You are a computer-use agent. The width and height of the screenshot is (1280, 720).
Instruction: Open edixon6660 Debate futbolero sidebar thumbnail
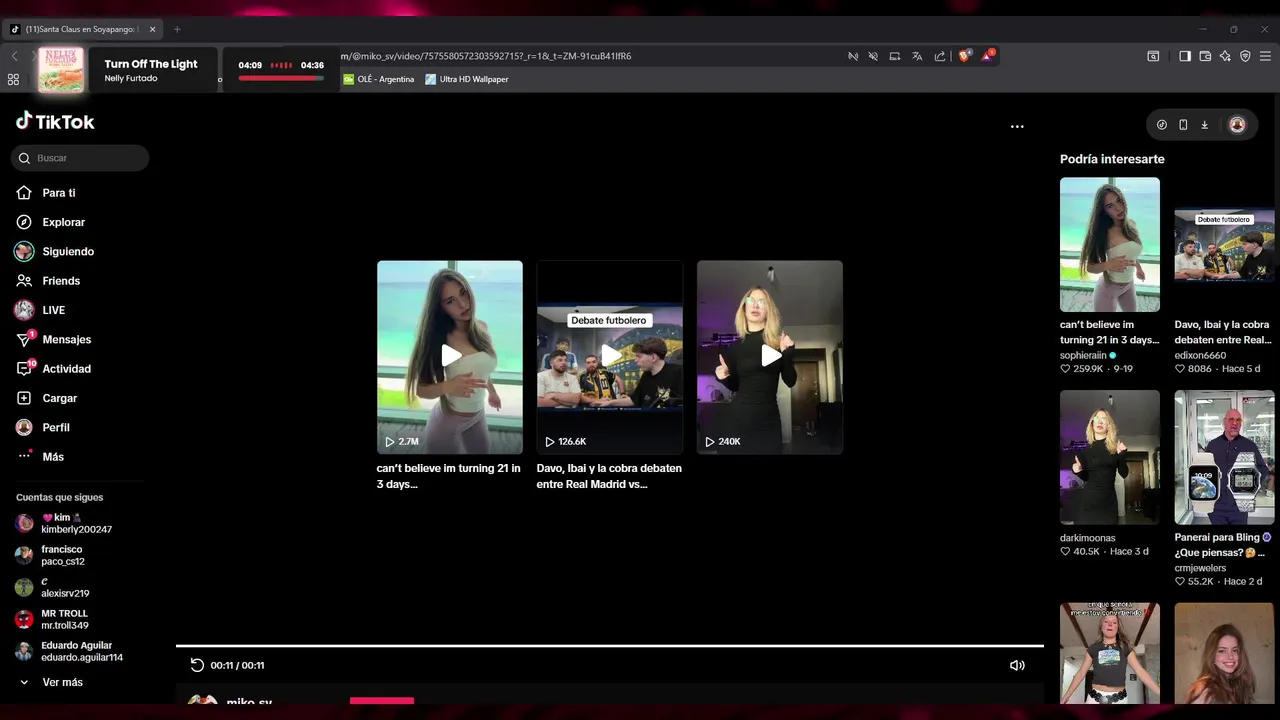(1224, 245)
